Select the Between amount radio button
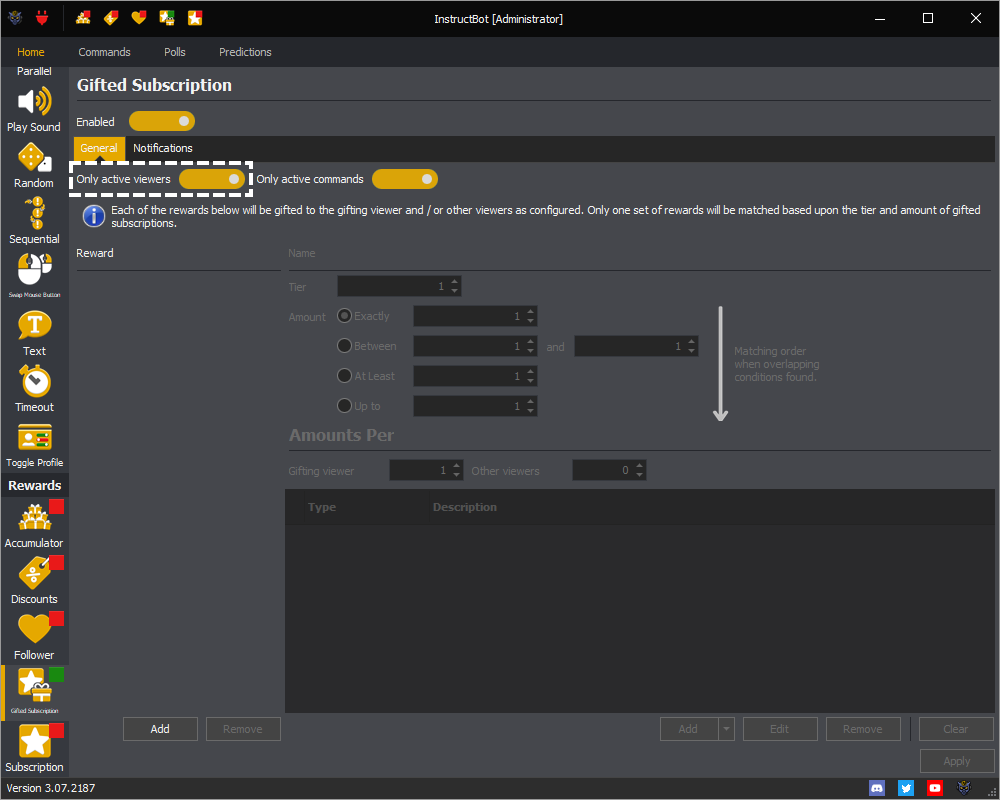This screenshot has height=800, width=1000. point(344,346)
